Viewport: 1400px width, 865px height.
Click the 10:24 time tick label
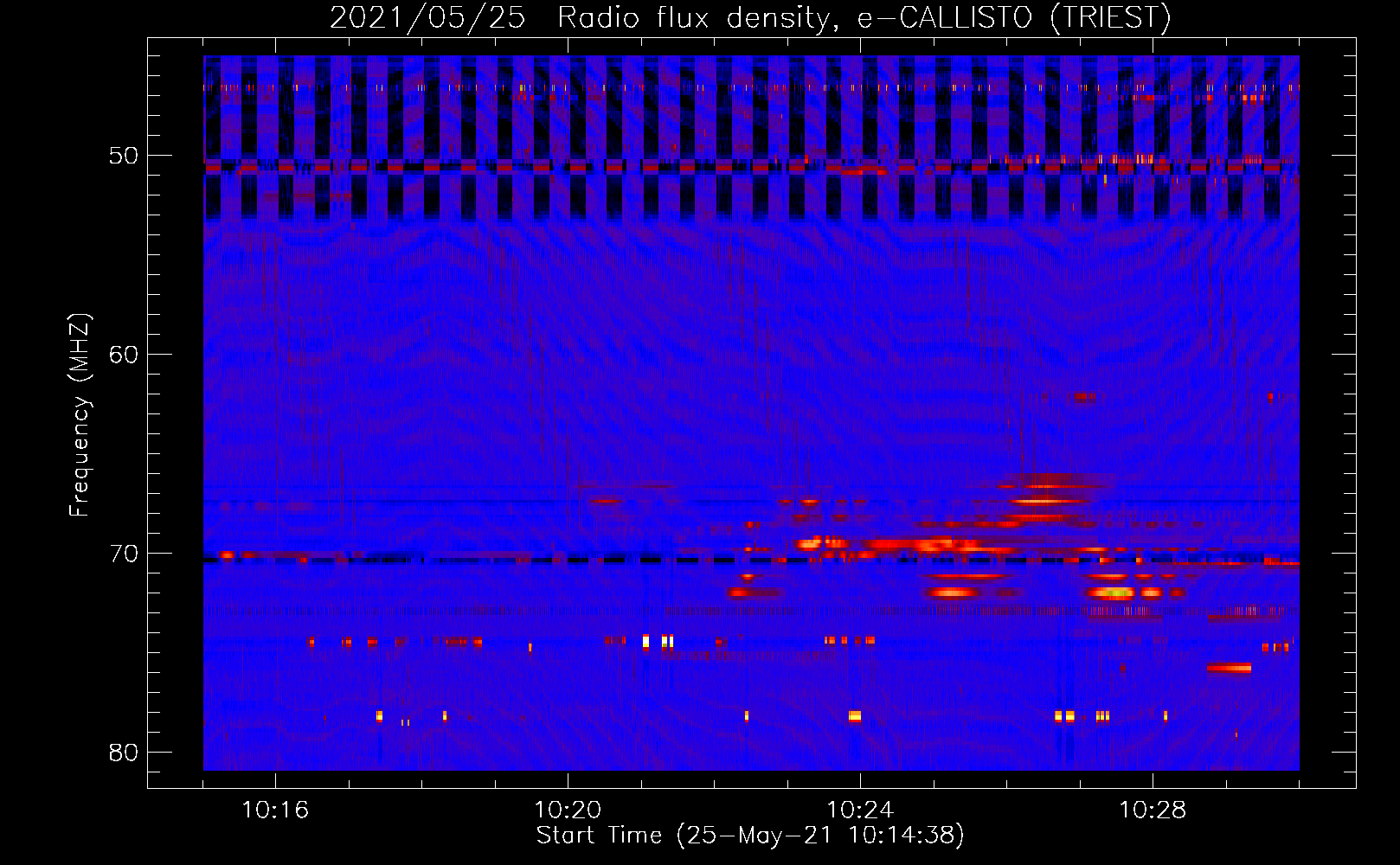(x=860, y=811)
